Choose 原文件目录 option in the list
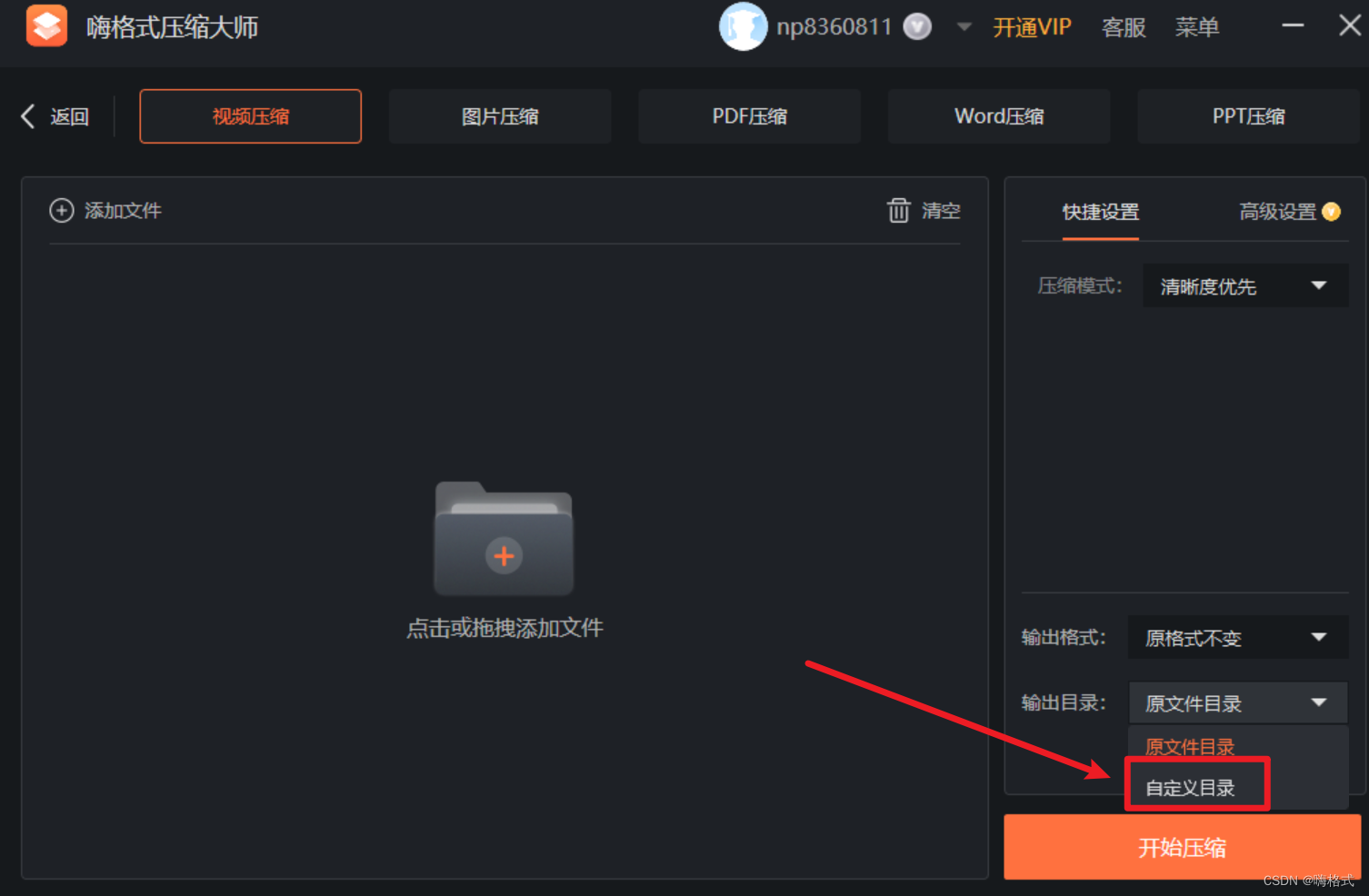This screenshot has height=896, width=1369. tap(1191, 747)
